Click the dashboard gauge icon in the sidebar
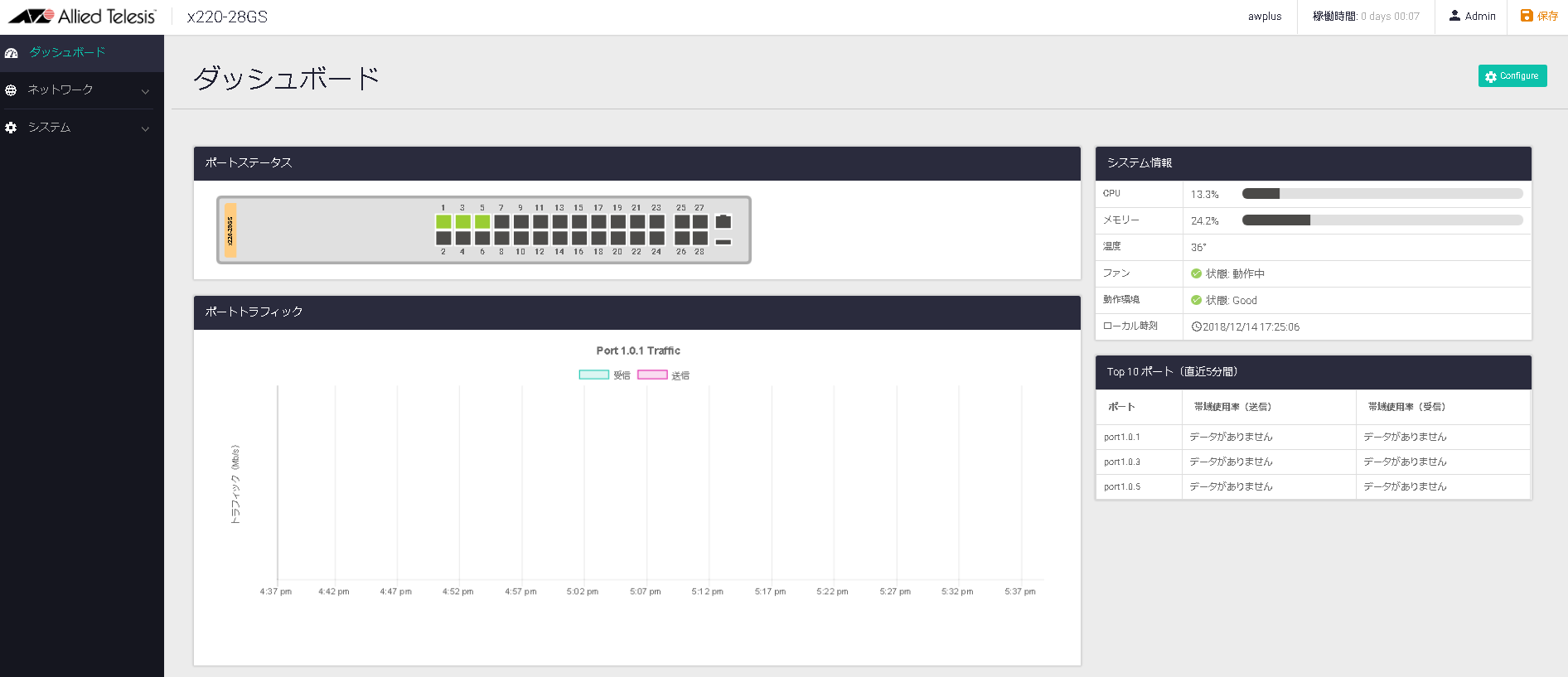This screenshot has width=1568, height=677. (x=12, y=53)
